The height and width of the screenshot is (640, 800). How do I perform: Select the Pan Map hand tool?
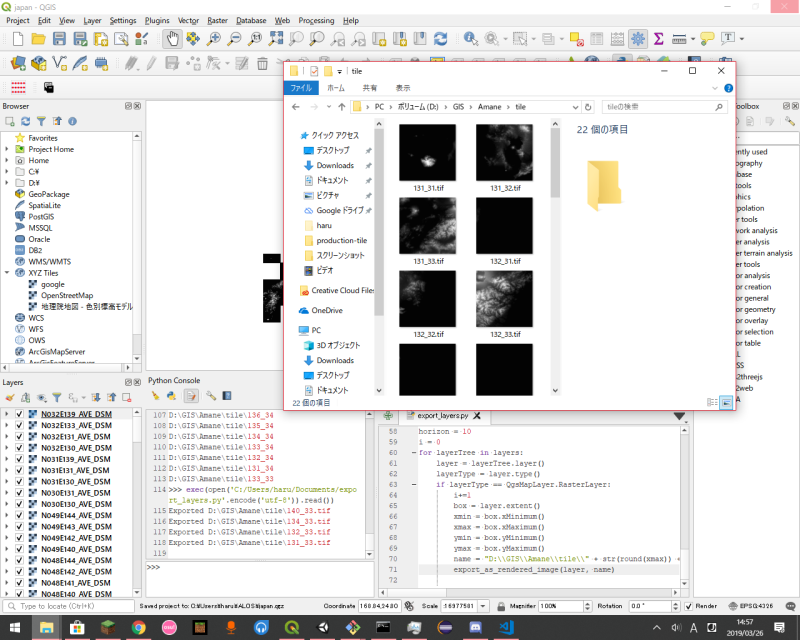click(172, 39)
